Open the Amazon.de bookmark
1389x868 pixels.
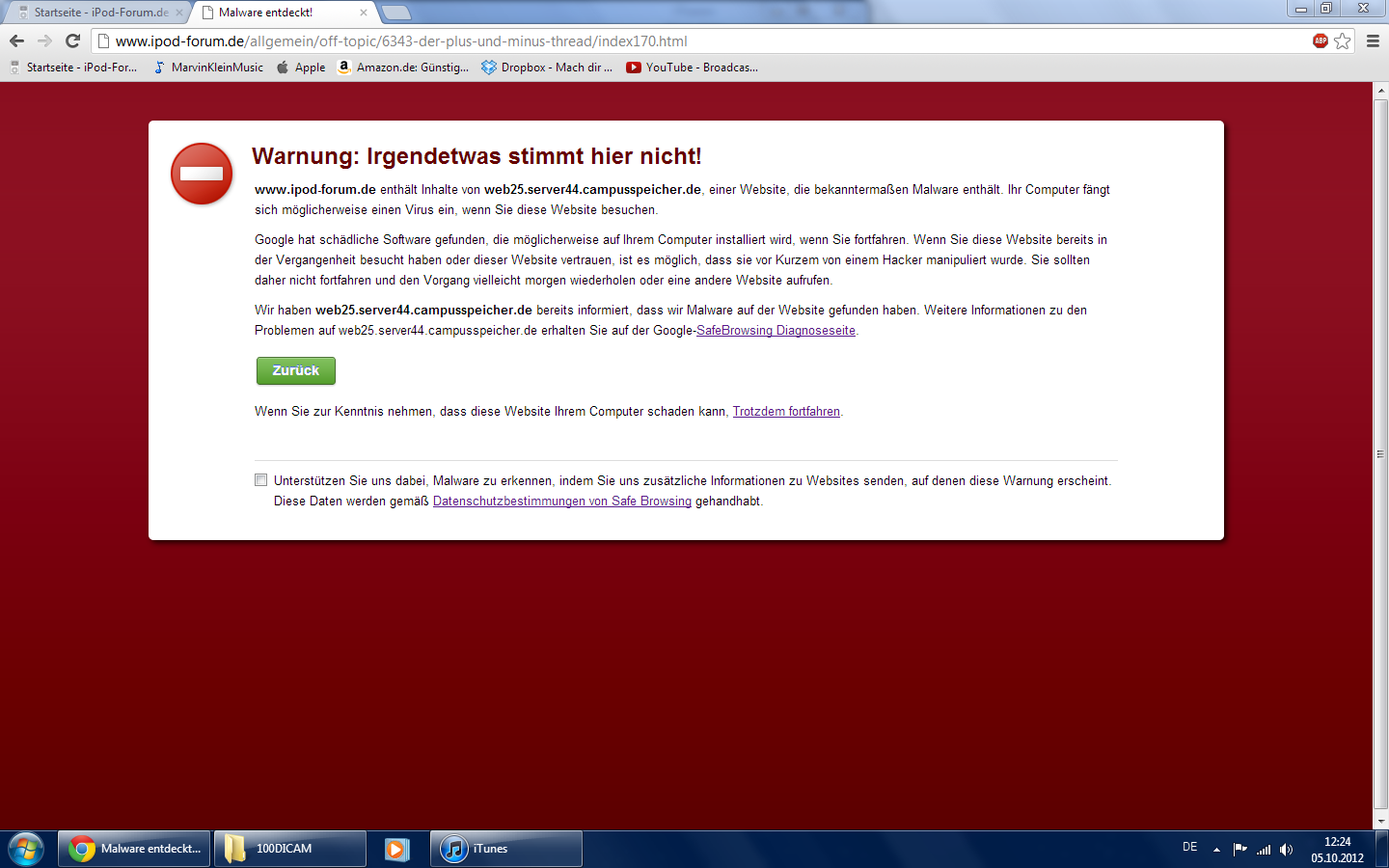(403, 68)
